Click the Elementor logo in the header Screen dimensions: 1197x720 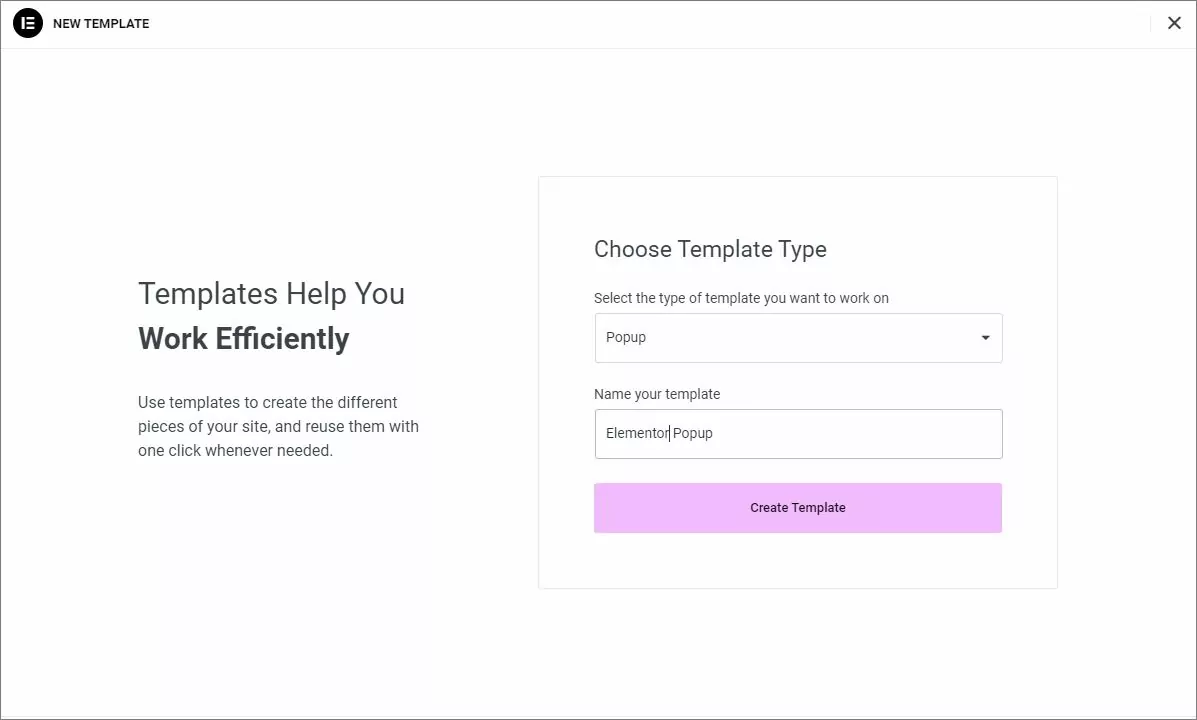tap(27, 22)
